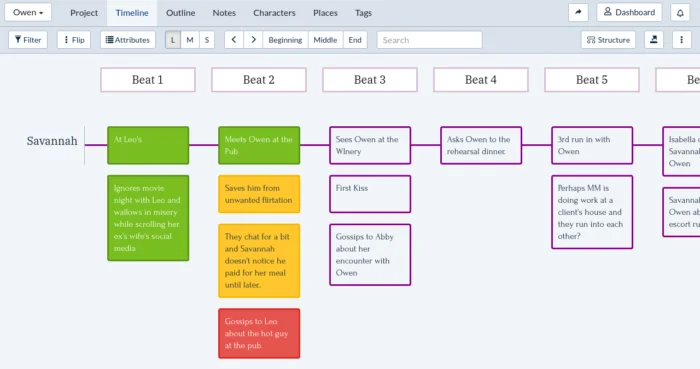The image size is (700, 369).
Task: Click the share arrow icon
Action: click(578, 12)
